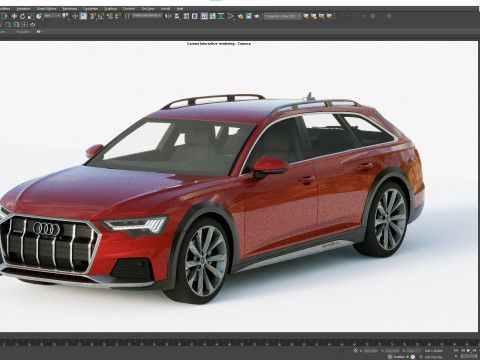Click second render icon after preset dropdown
The width and height of the screenshot is (480, 360).
(x=314, y=16)
